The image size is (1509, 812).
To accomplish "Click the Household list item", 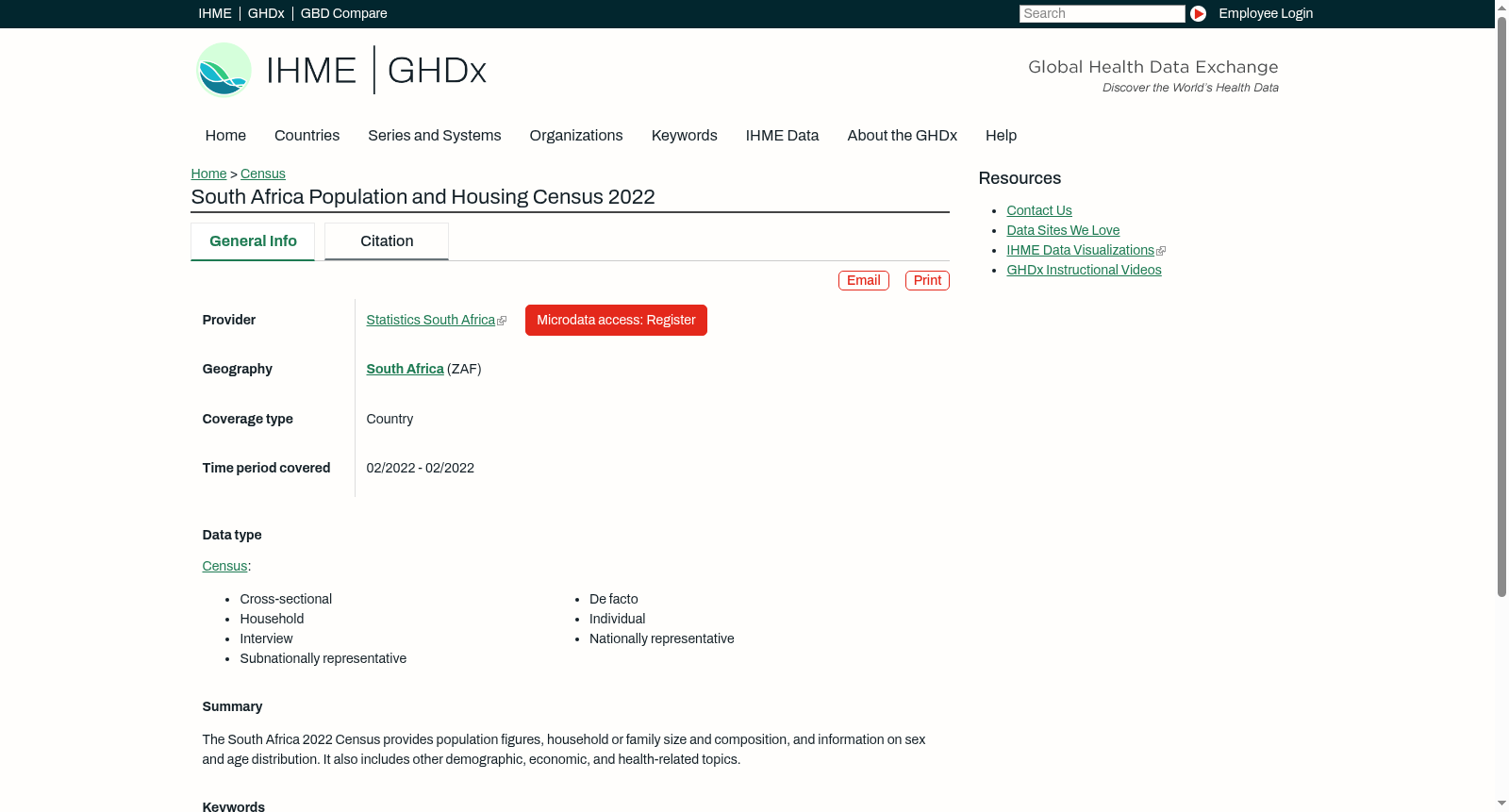I will pos(272,619).
